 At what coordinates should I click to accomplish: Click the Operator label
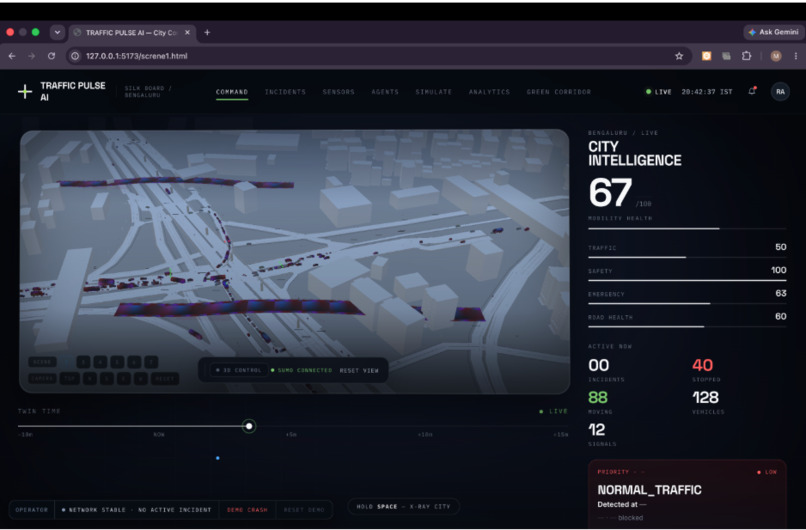[x=32, y=510]
